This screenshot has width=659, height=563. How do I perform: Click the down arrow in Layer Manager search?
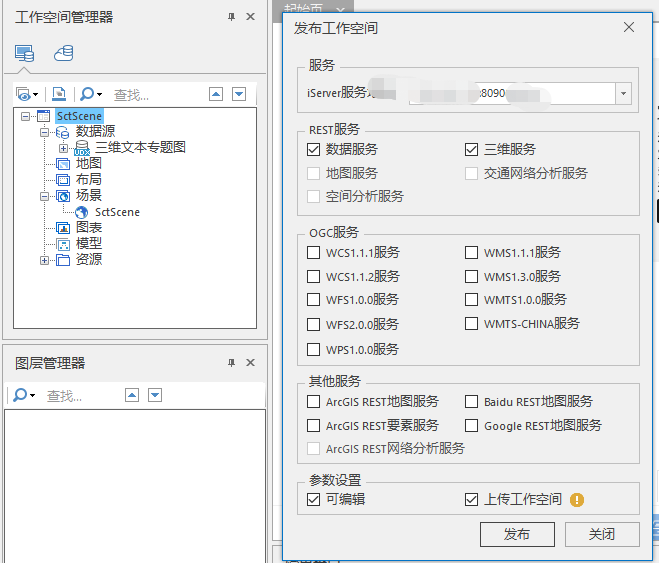click(x=155, y=395)
